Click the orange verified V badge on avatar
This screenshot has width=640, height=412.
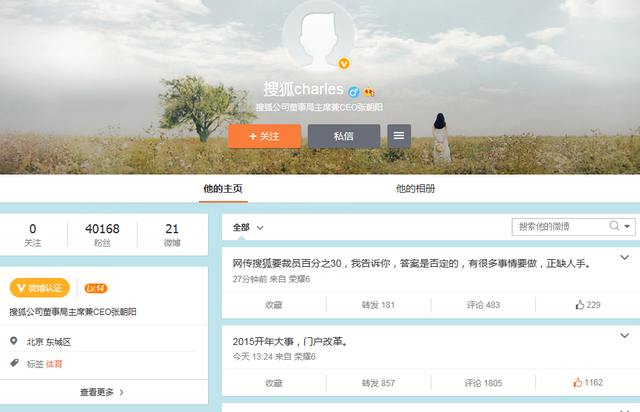click(345, 64)
